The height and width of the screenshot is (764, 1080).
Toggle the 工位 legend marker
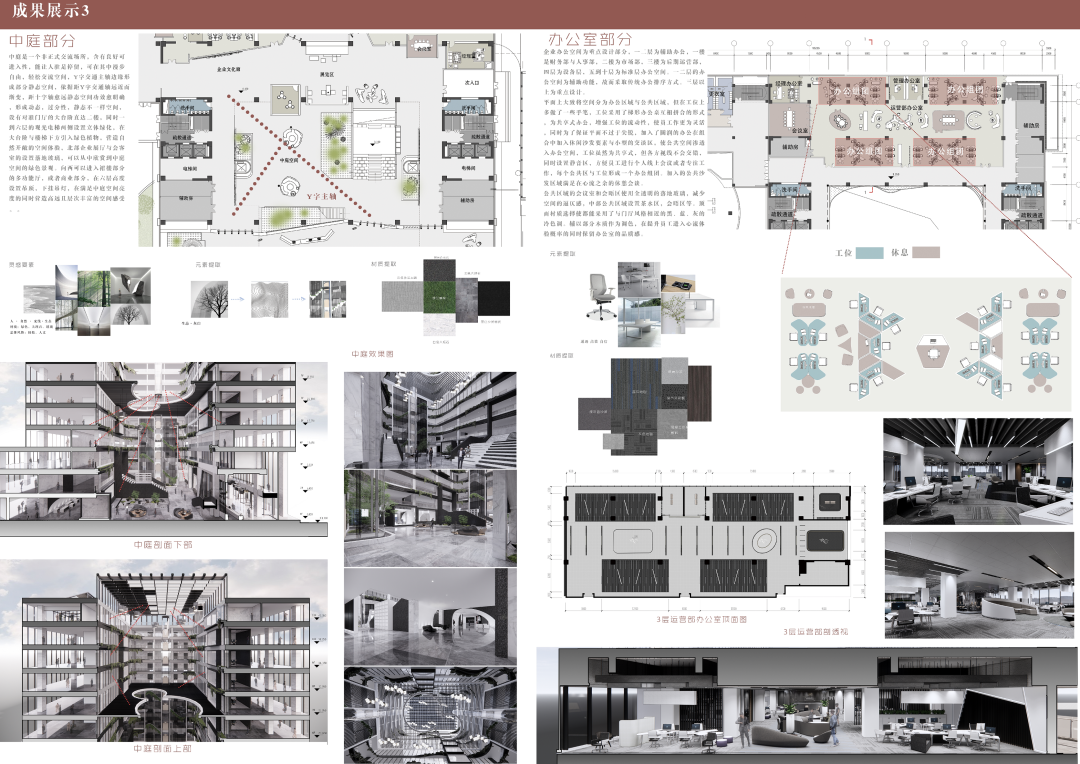click(x=844, y=252)
